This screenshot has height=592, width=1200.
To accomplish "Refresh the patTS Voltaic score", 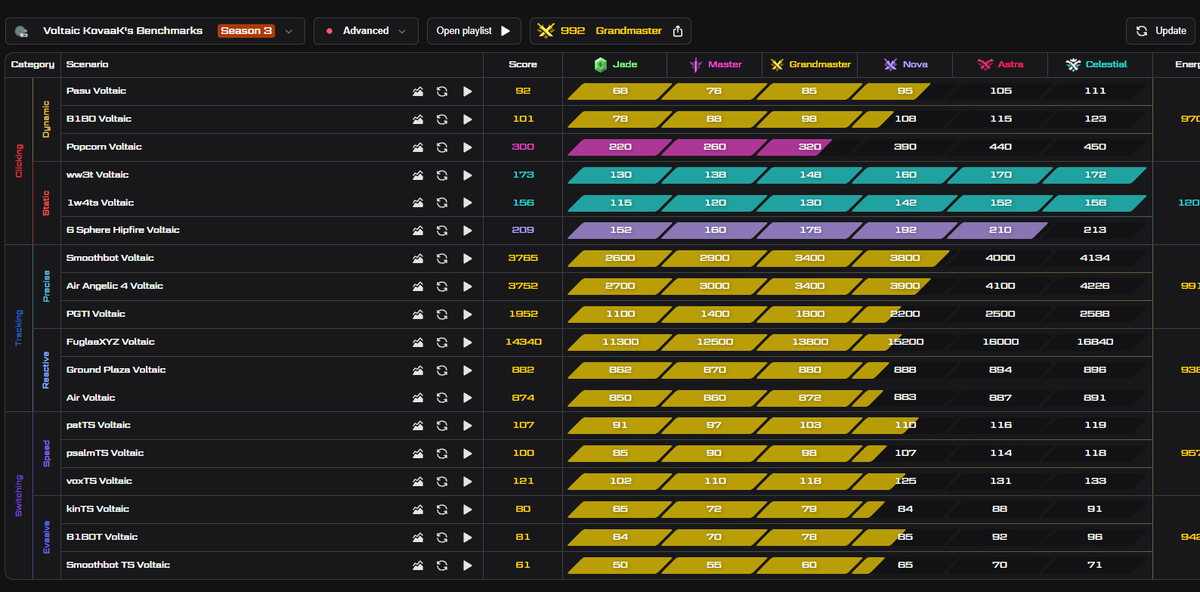I will (x=442, y=425).
